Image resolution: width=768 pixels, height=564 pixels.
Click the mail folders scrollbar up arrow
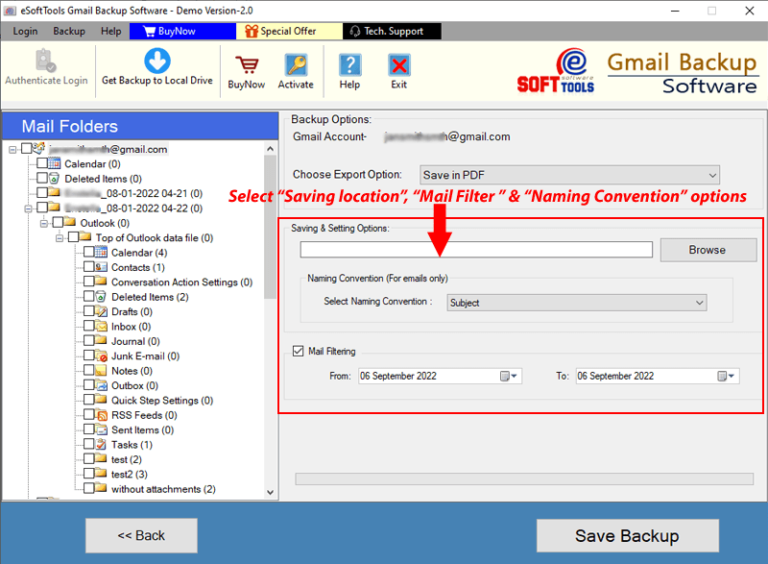(x=270, y=148)
